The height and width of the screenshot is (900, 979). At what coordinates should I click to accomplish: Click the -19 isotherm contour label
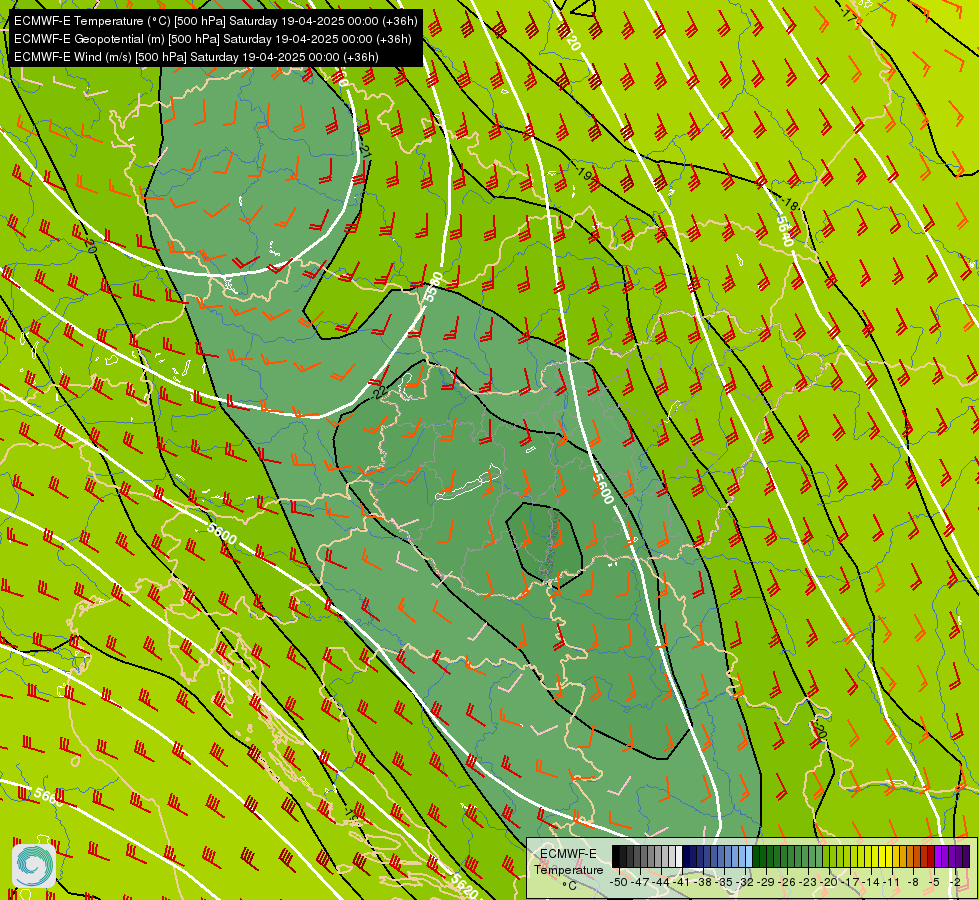584,174
